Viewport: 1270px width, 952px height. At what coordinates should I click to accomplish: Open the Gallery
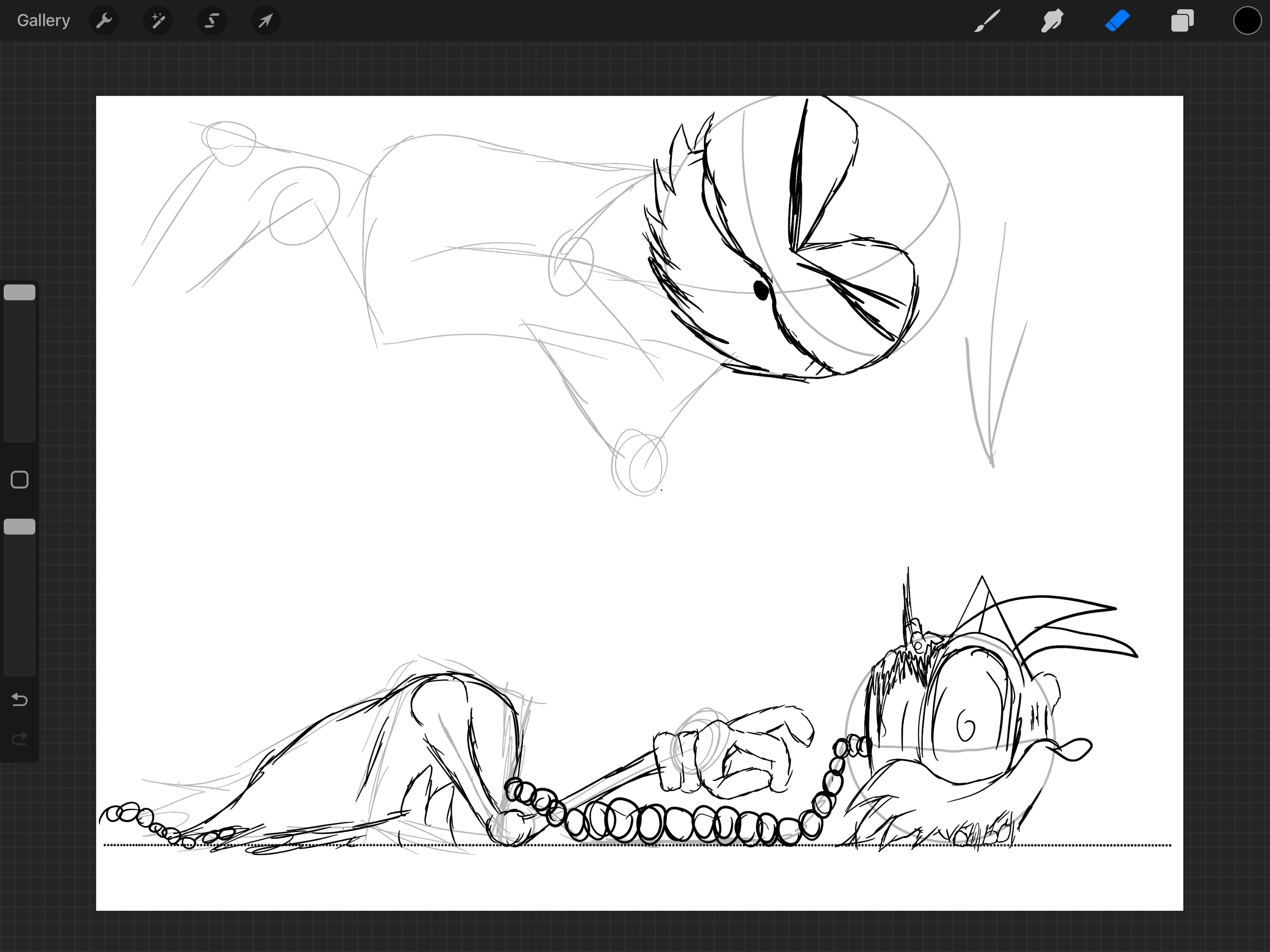click(44, 20)
